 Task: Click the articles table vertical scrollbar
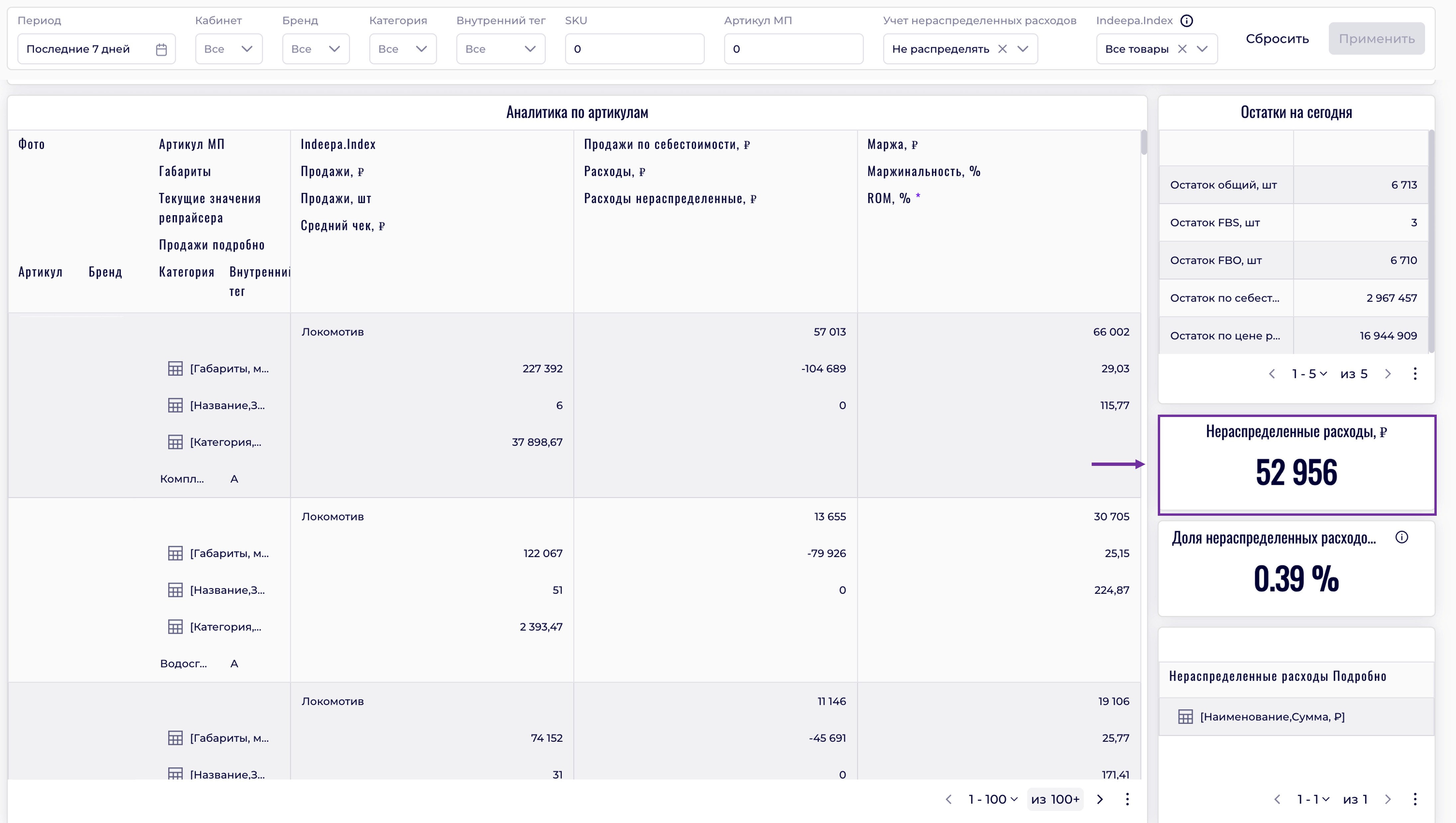pyautogui.click(x=1144, y=142)
